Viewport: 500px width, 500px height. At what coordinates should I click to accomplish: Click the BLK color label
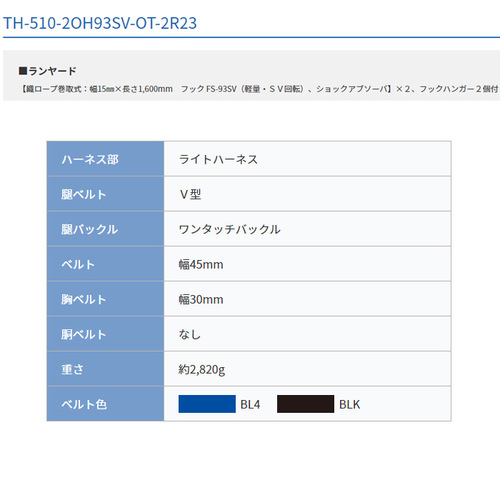coord(349,405)
